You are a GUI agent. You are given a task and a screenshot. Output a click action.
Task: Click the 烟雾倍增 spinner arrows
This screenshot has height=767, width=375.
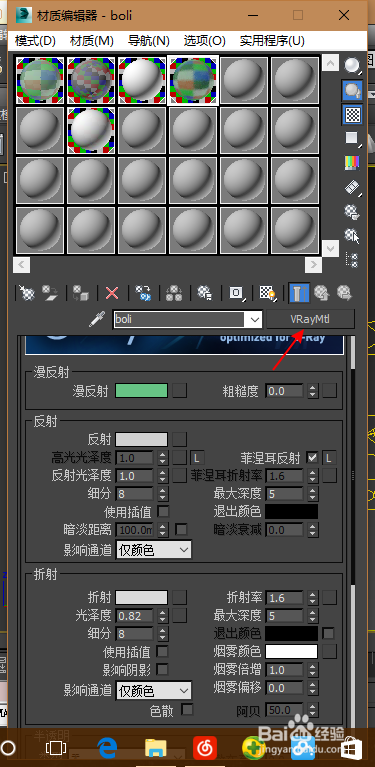tap(313, 670)
